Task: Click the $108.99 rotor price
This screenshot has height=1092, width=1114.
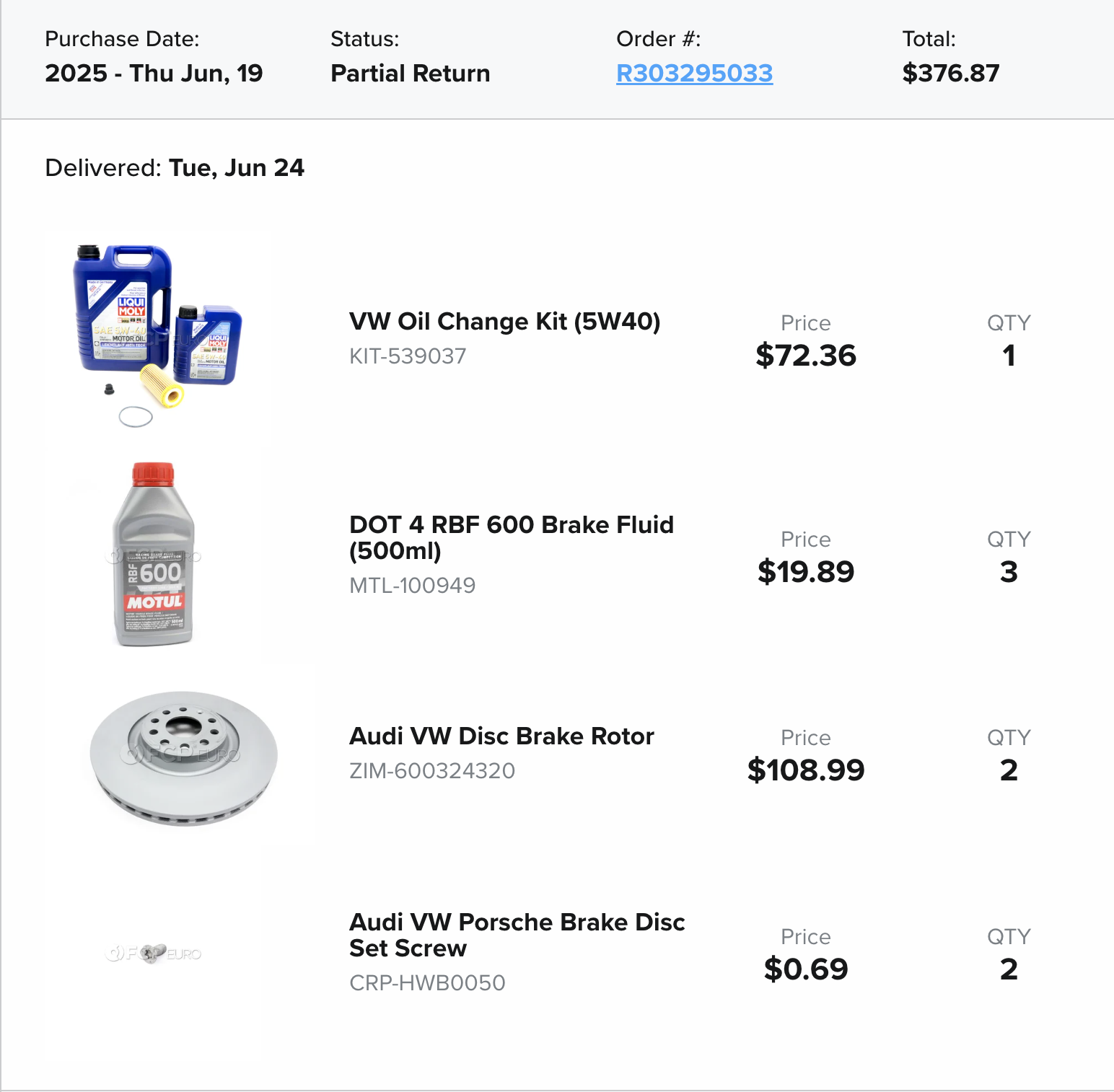Action: (x=805, y=770)
